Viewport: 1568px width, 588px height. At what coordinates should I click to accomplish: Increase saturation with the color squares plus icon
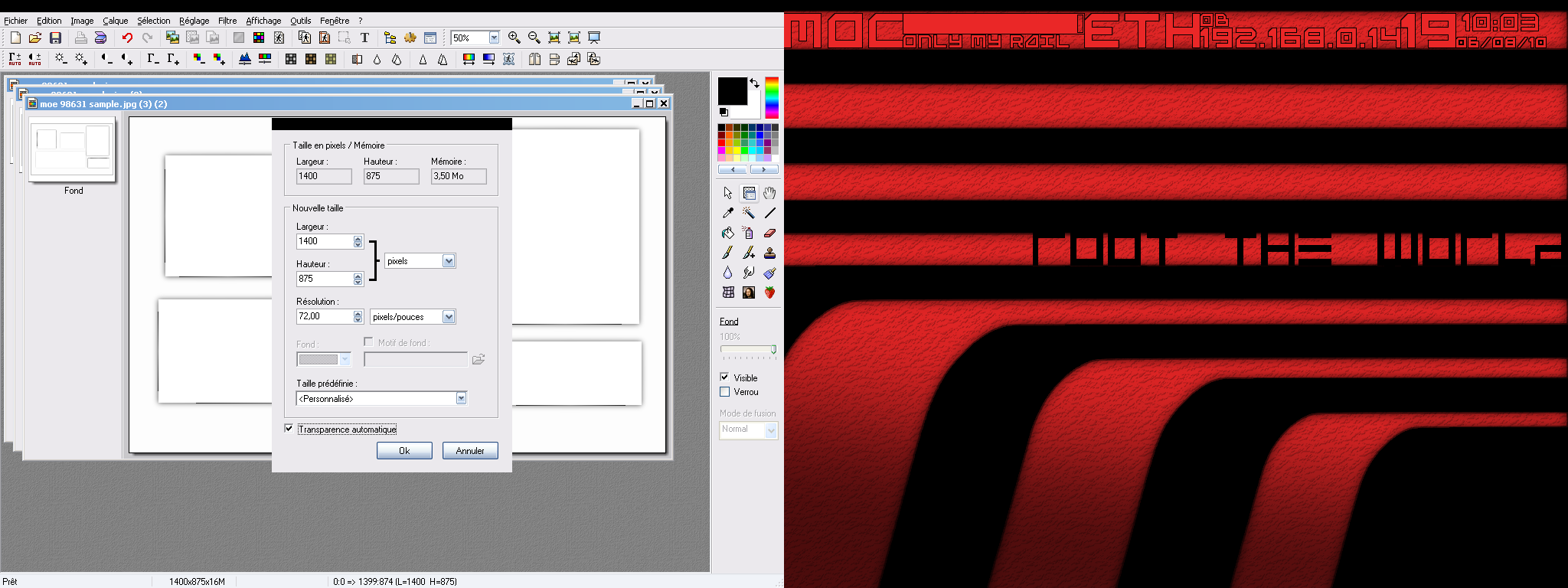tap(219, 59)
